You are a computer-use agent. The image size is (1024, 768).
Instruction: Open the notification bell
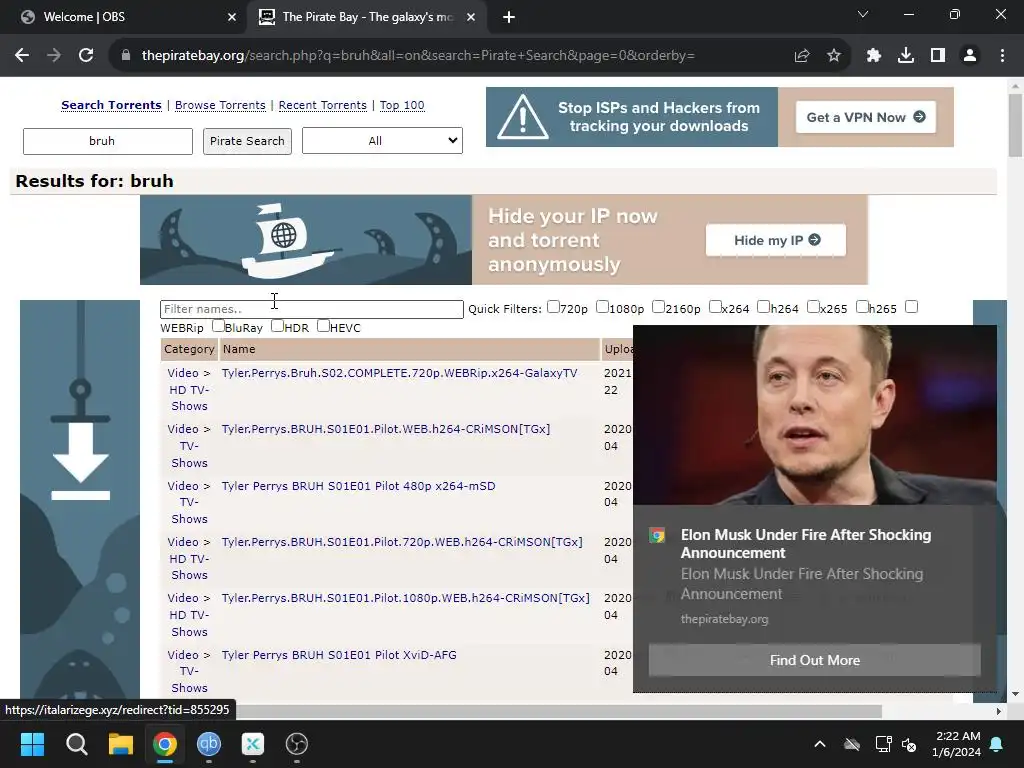point(997,744)
